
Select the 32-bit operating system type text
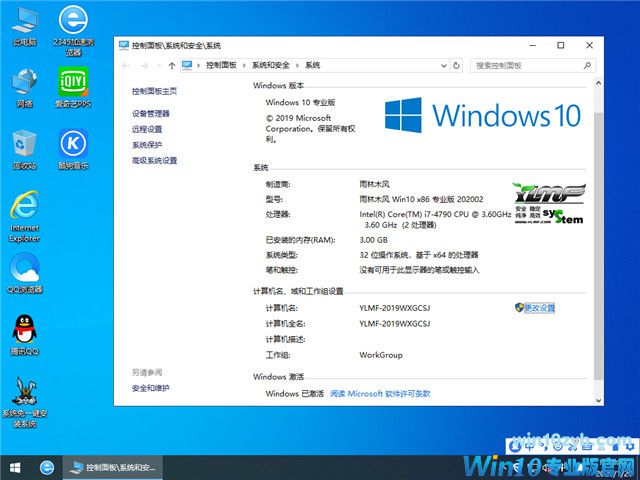419,255
